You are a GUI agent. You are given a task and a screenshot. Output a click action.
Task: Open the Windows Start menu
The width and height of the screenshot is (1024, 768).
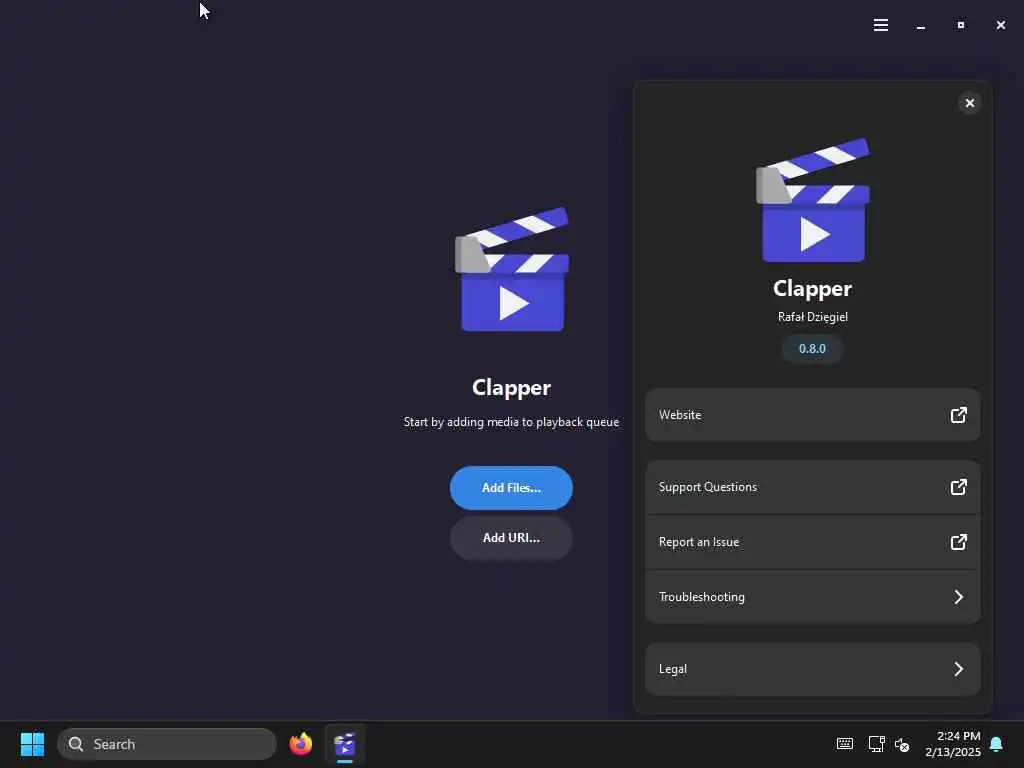(x=32, y=744)
